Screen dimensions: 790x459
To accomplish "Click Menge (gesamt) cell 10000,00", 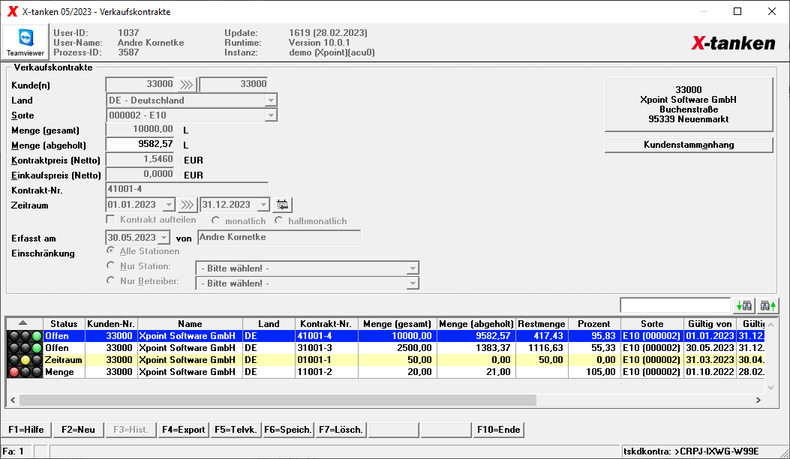I will [x=398, y=336].
